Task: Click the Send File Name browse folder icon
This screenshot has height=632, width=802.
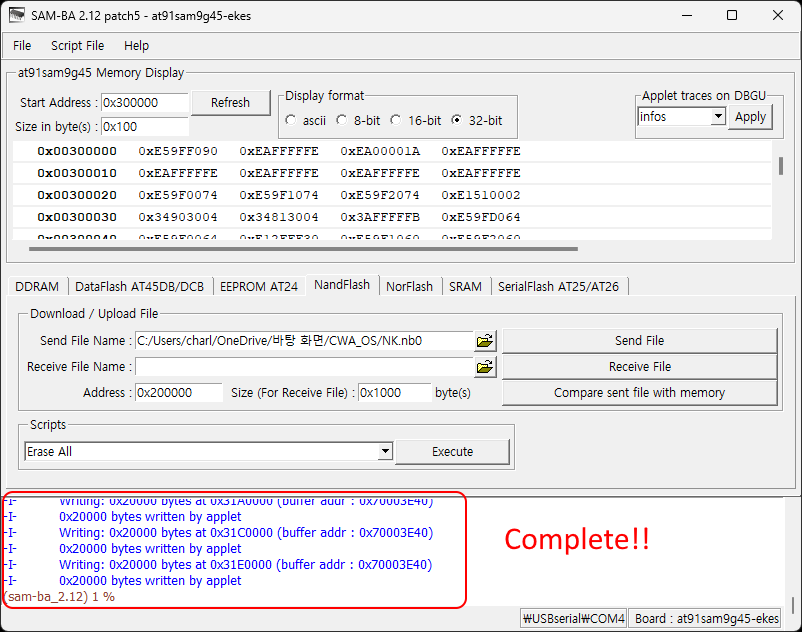Action: coord(486,341)
